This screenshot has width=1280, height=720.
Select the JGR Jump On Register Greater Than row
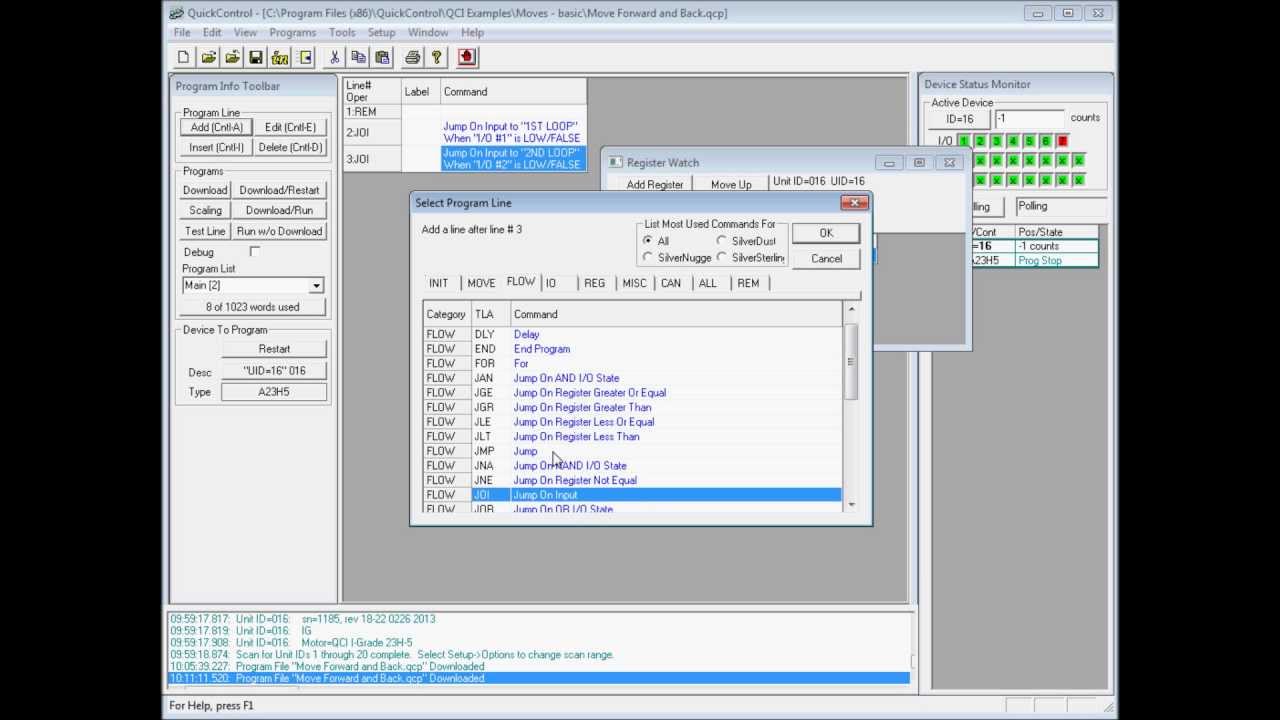pos(632,407)
